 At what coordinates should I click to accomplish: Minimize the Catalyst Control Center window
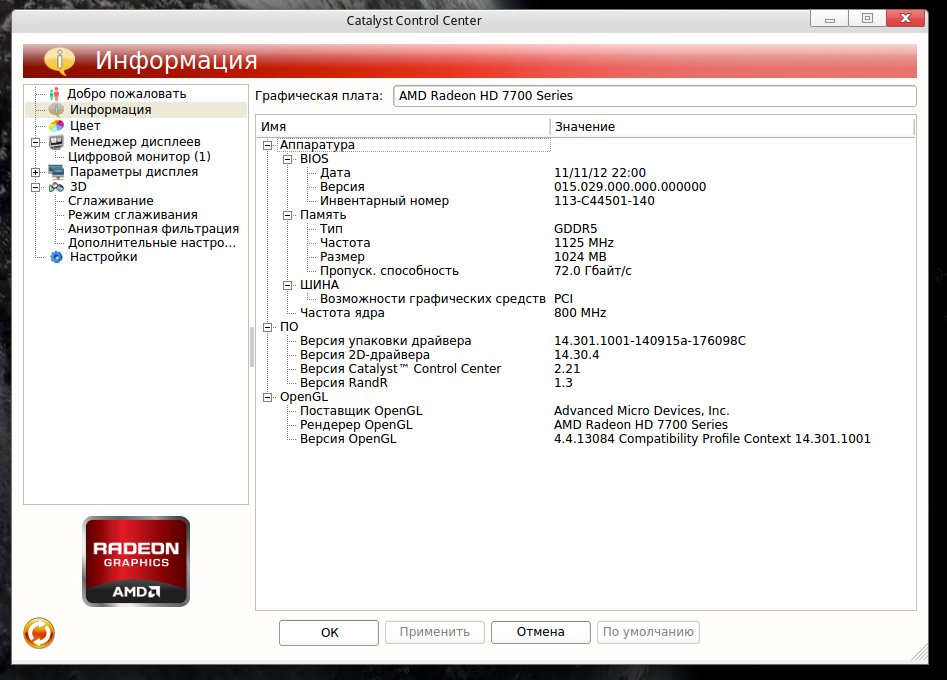point(829,19)
